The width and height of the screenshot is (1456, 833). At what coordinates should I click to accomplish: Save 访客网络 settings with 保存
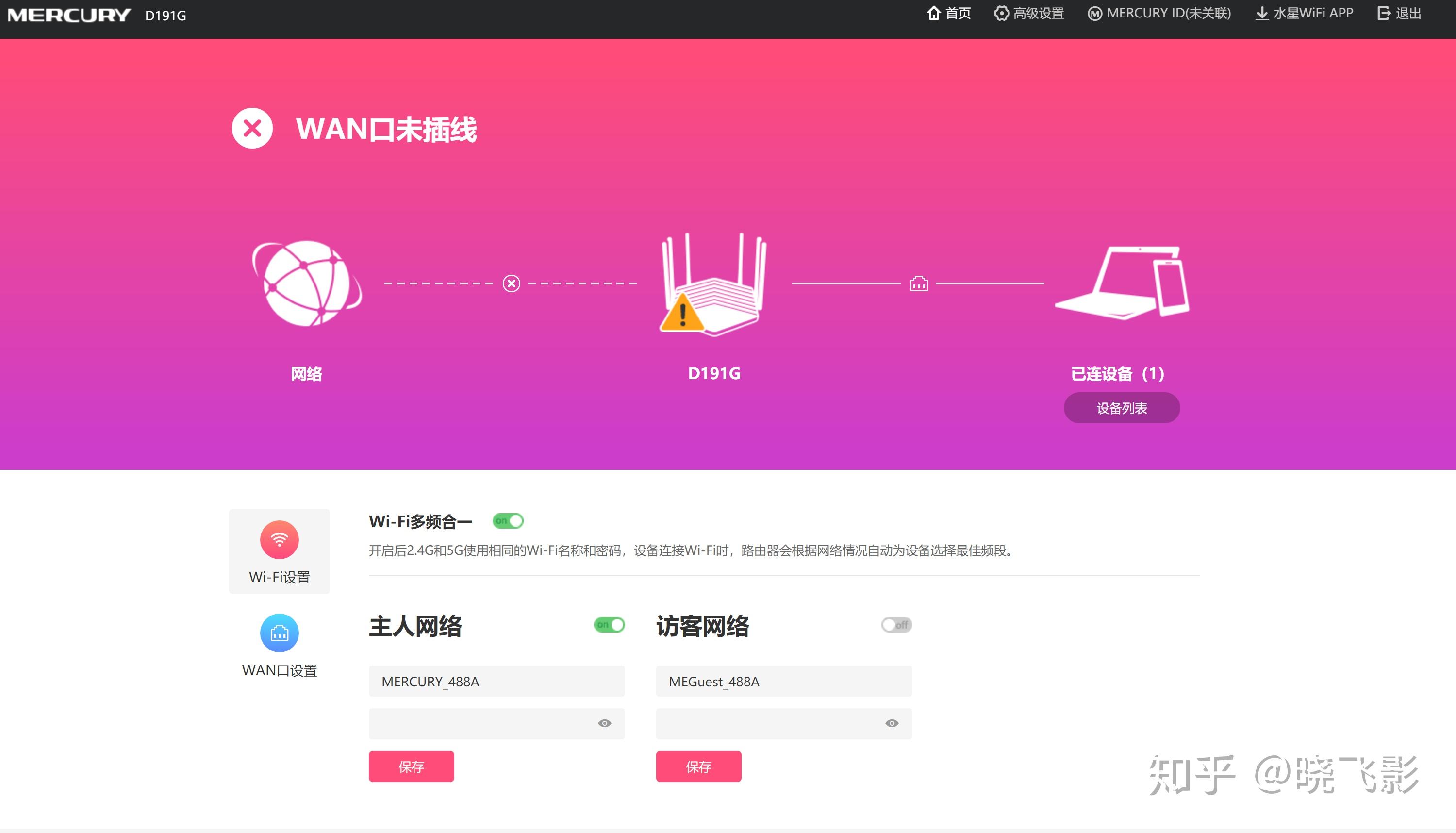pyautogui.click(x=698, y=766)
